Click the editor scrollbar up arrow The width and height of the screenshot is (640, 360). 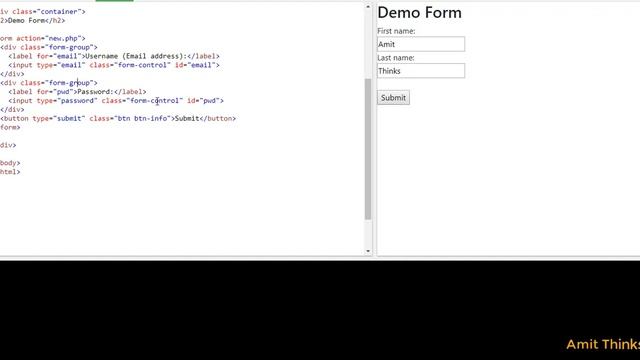click(368, 7)
